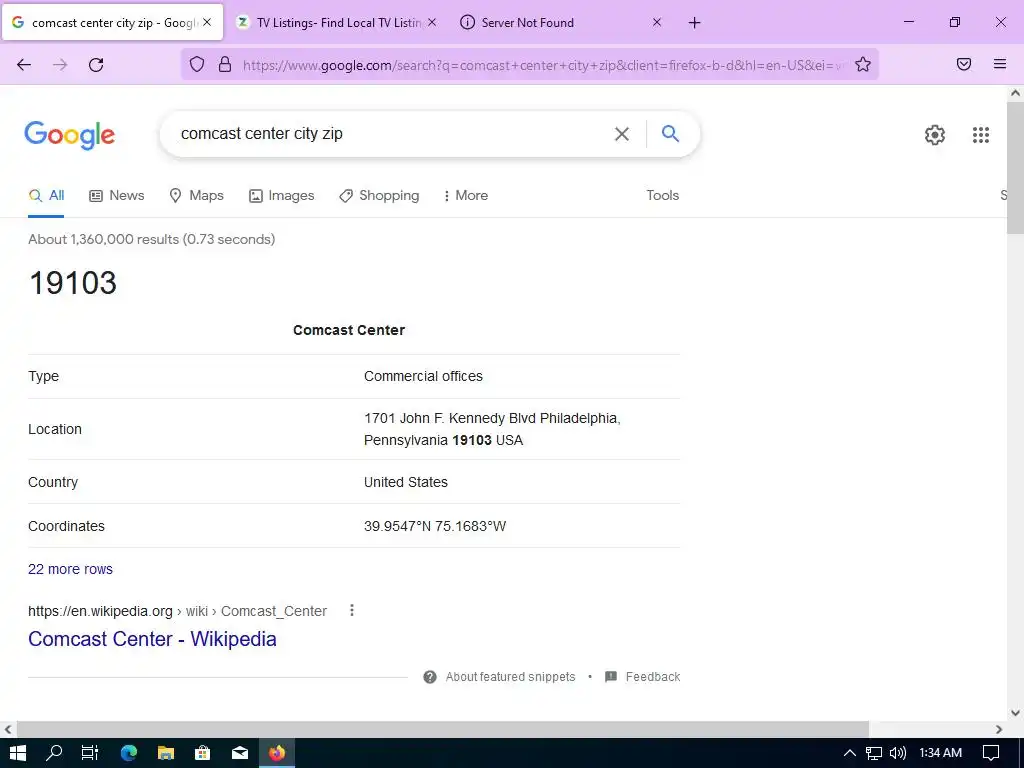The image size is (1024, 768).
Task: Open Microsoft Store from the taskbar
Action: 203,753
